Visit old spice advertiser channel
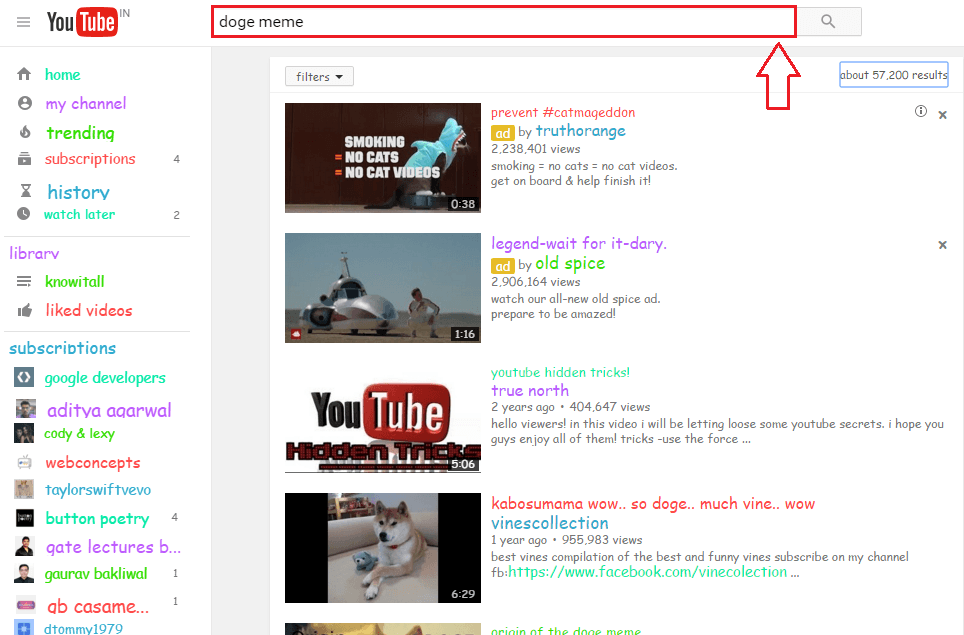This screenshot has height=635, width=964. 570,263
